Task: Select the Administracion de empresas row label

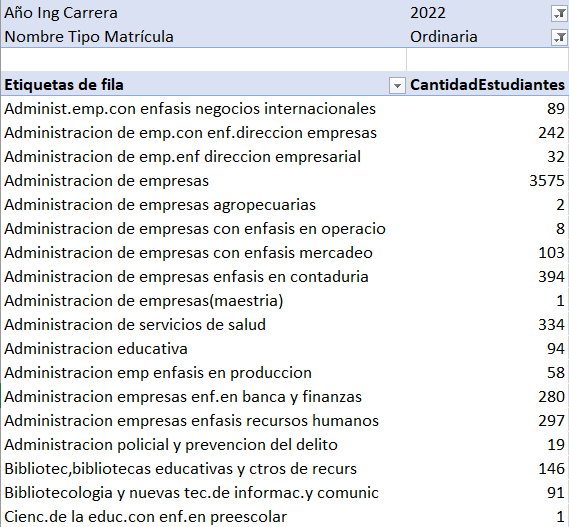Action: 107,181
